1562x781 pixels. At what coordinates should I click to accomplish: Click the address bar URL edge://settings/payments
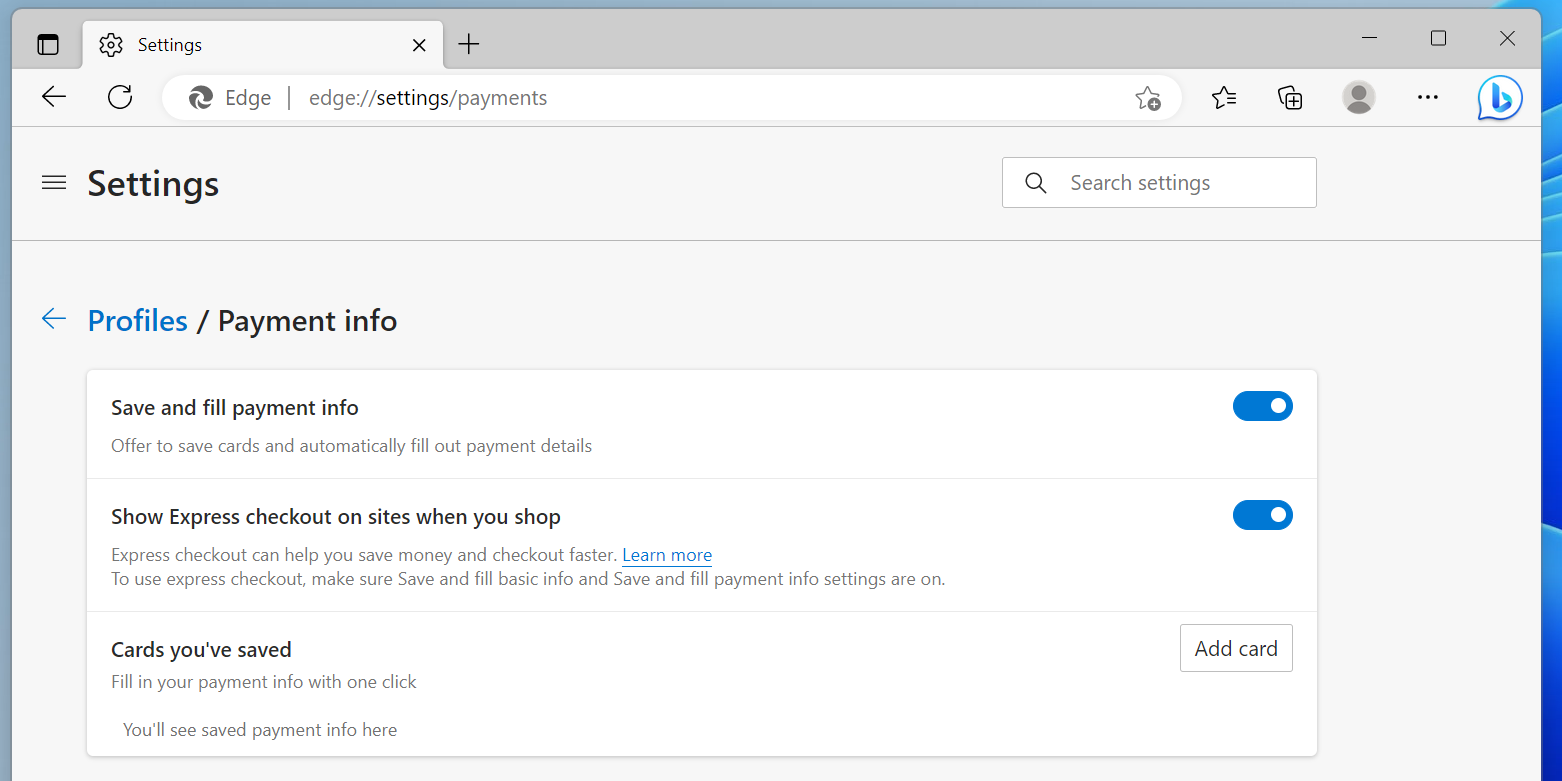pyautogui.click(x=428, y=98)
